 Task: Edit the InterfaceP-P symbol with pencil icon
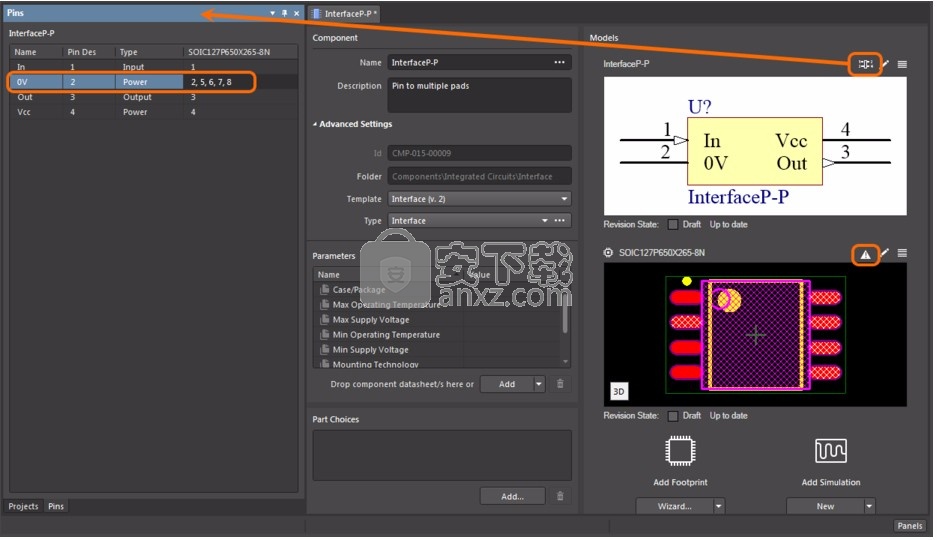(886, 64)
